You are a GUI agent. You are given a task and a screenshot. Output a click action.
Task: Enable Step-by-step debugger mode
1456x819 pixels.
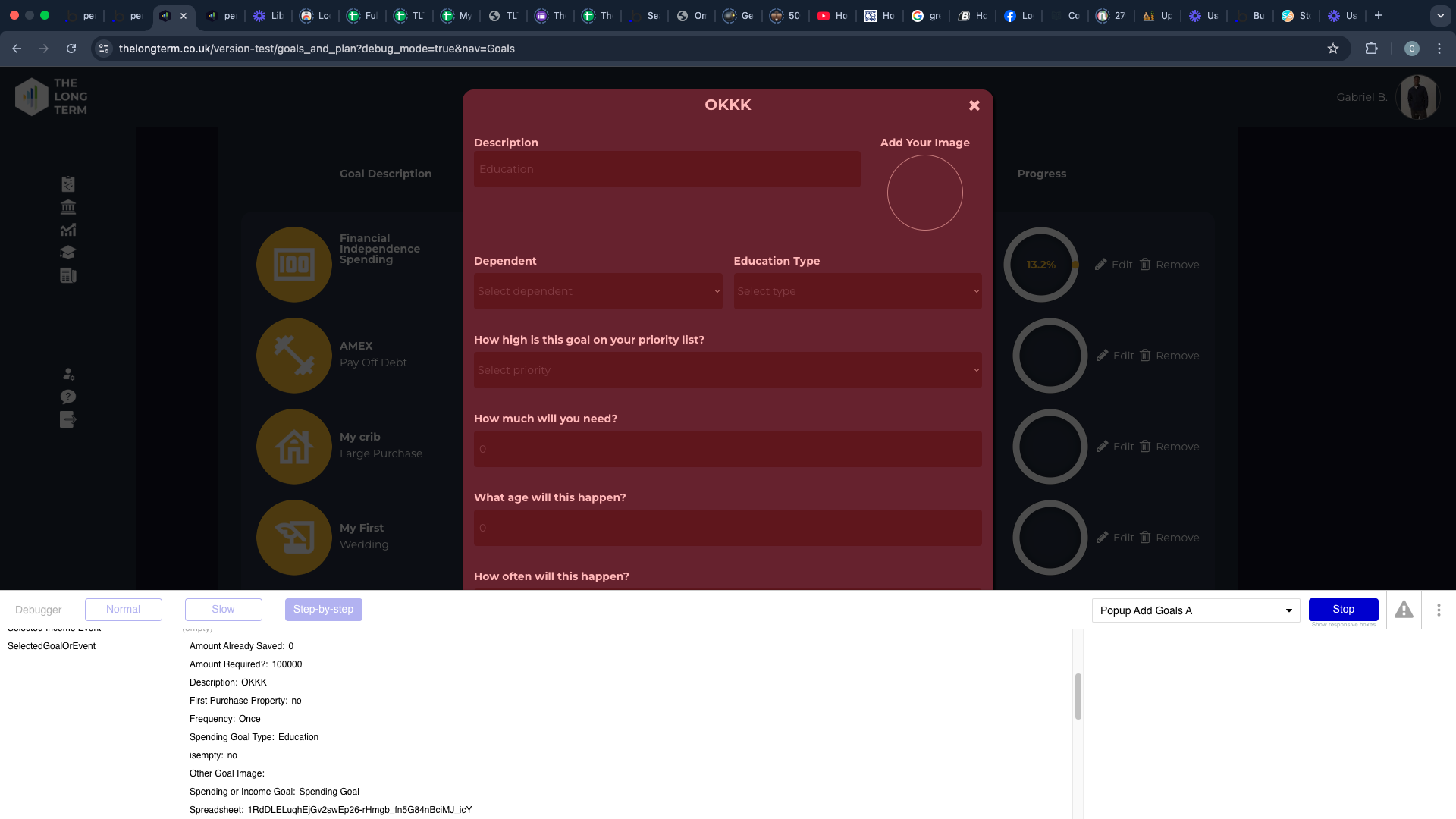324,610
